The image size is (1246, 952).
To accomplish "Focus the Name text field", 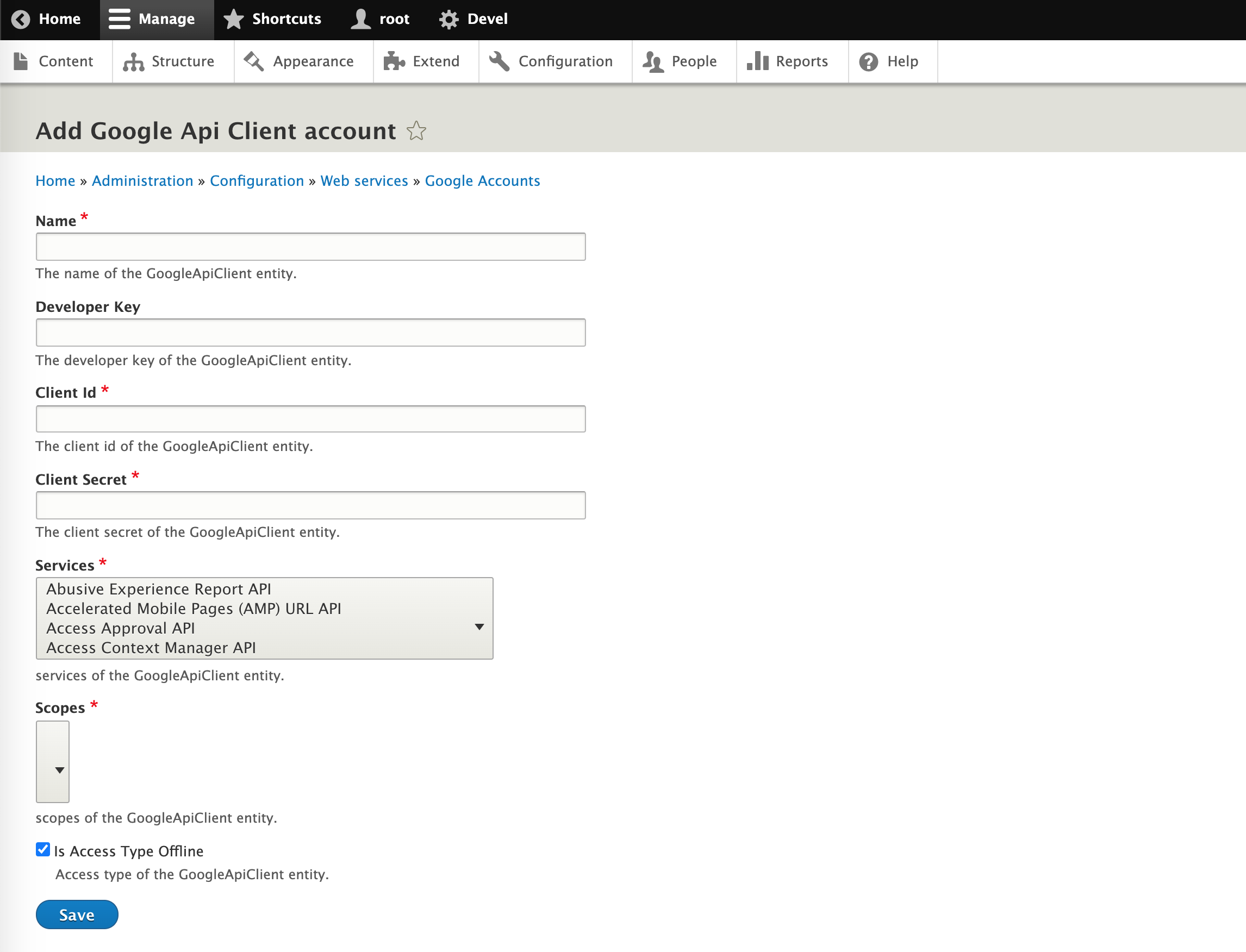I will 310,247.
